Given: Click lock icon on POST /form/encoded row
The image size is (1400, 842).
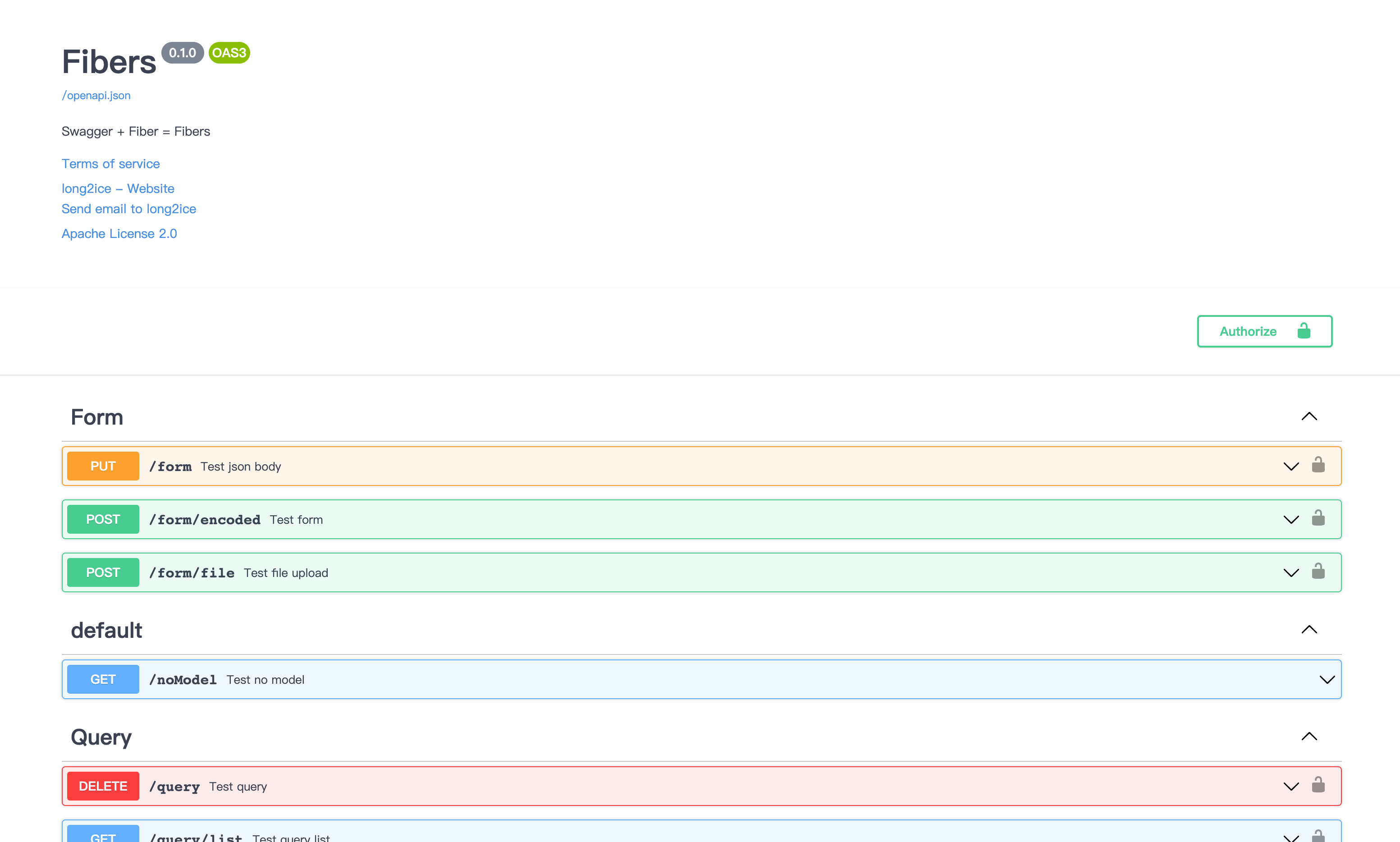Looking at the screenshot, I should [x=1318, y=518].
